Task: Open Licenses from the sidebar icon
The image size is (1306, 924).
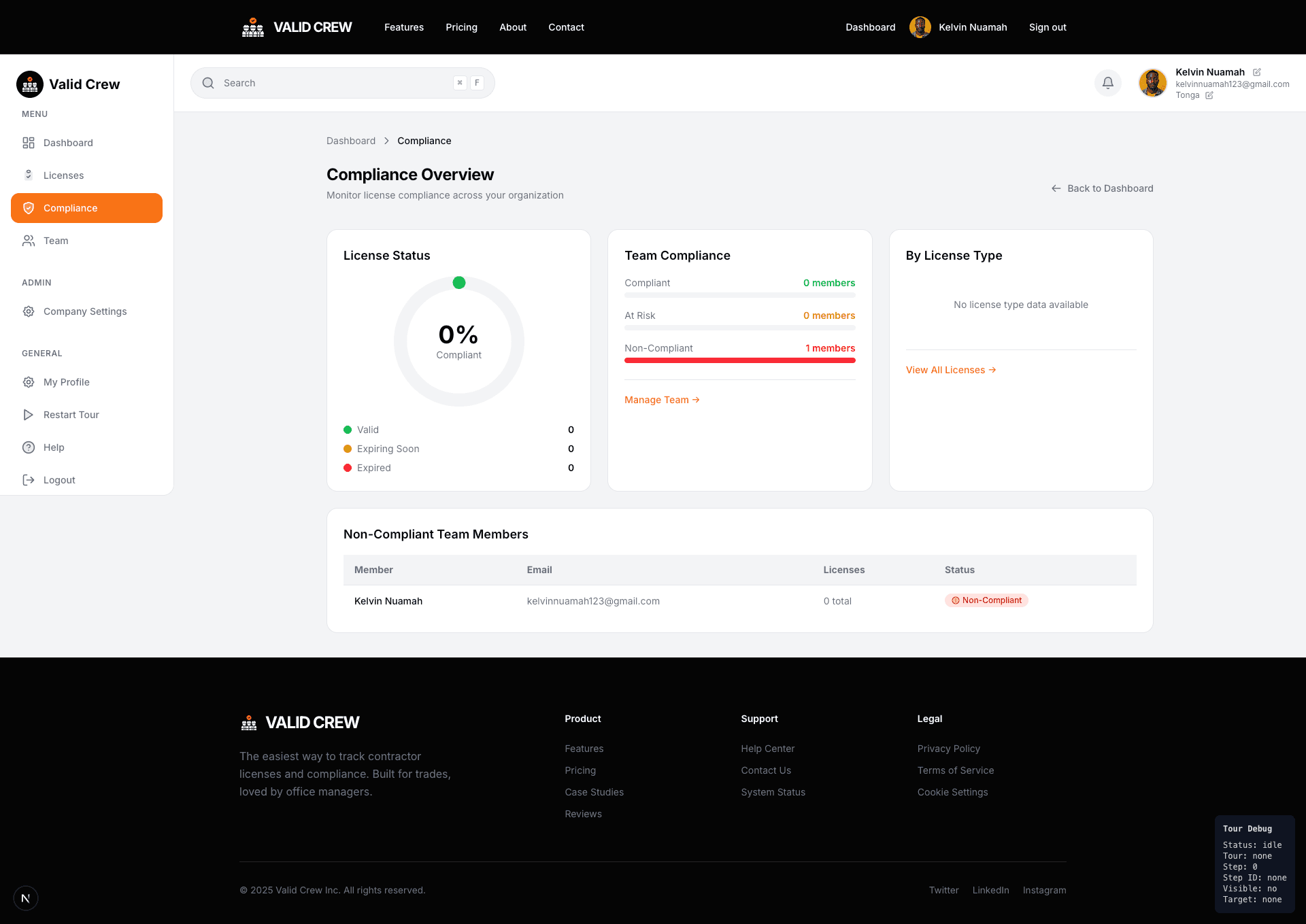Action: coord(29,175)
